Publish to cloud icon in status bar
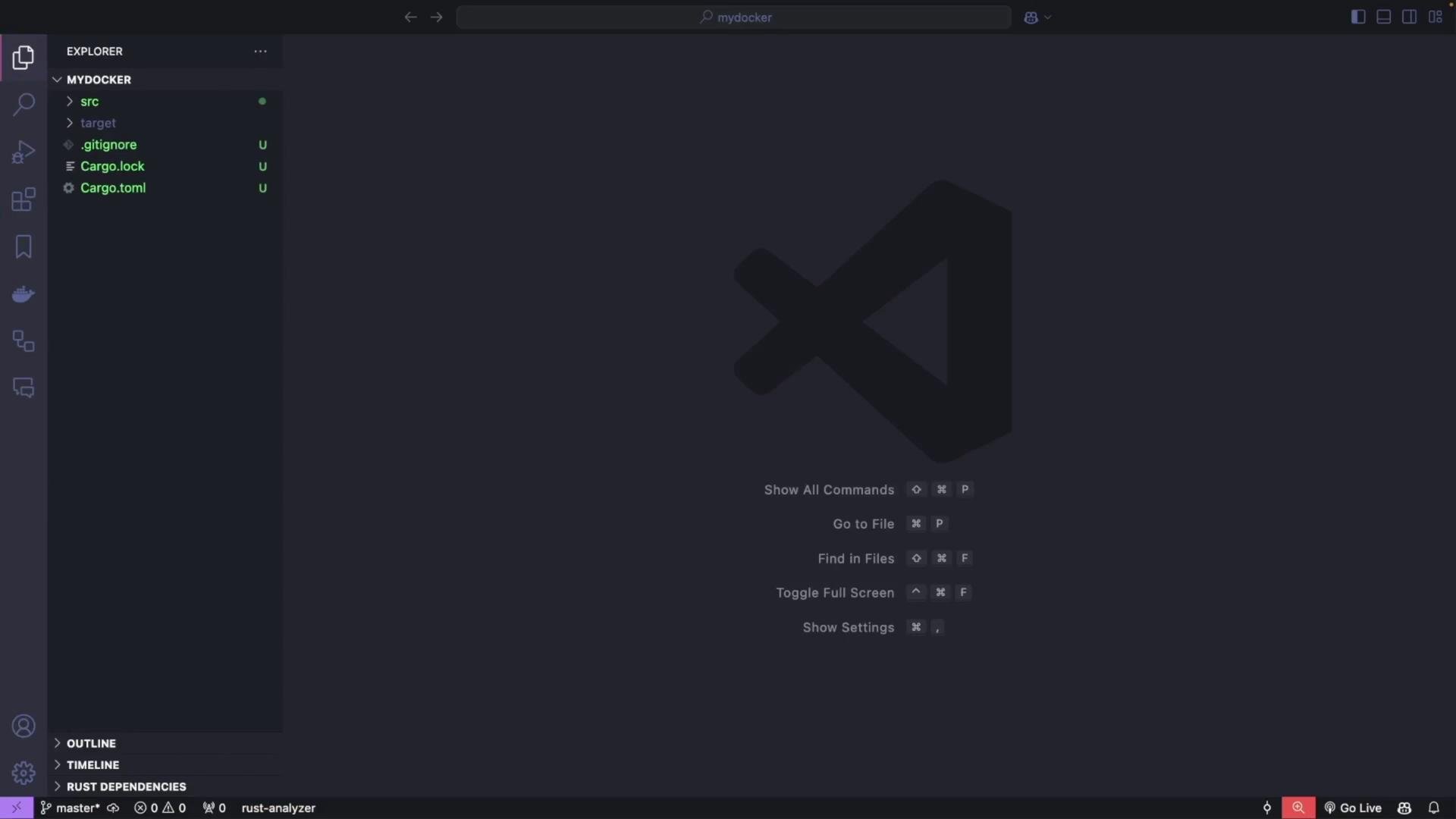This screenshot has width=1456, height=819. tap(113, 808)
